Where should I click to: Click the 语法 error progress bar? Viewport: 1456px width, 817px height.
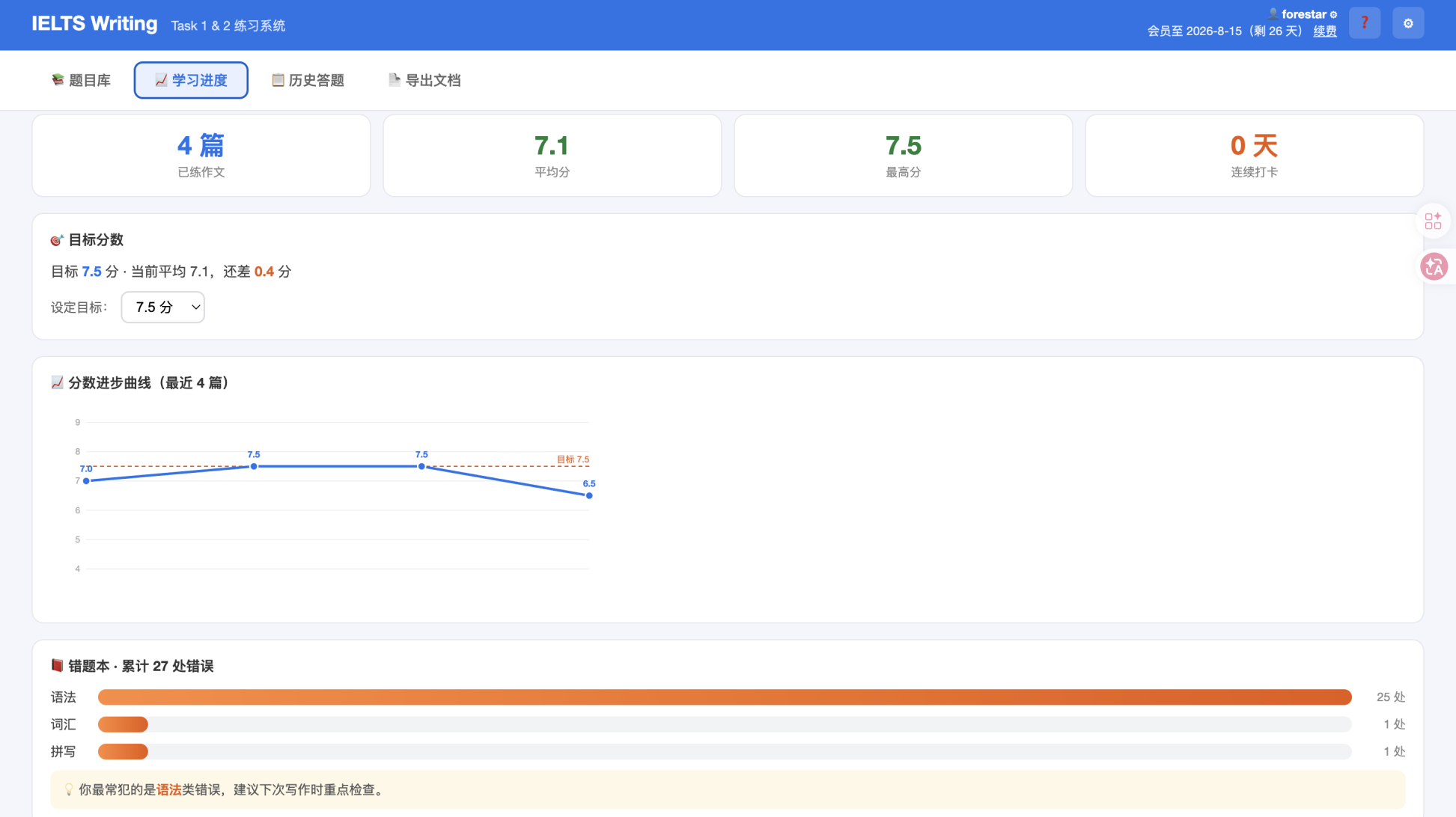pos(725,697)
